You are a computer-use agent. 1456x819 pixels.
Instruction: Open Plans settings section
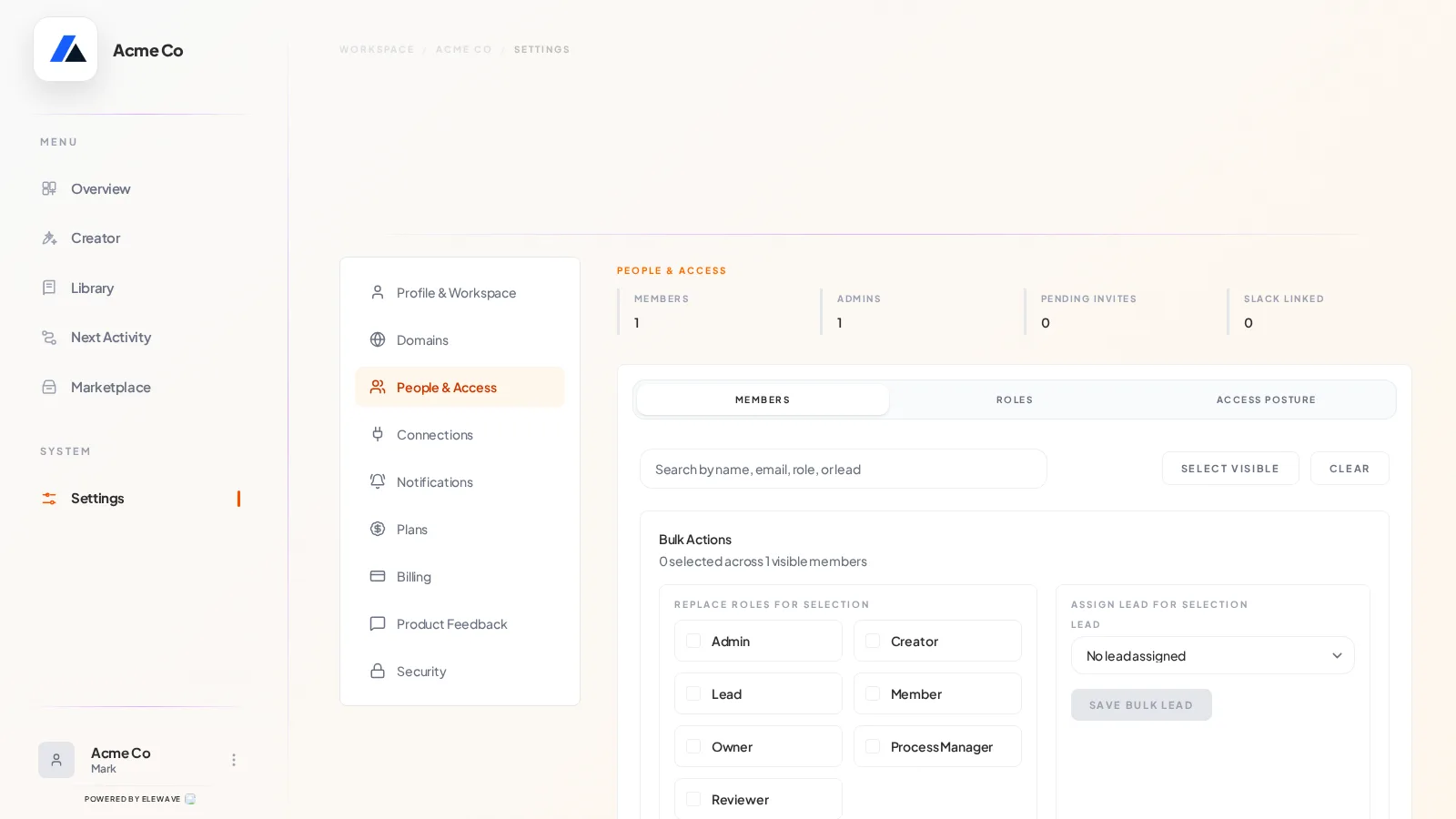(460, 529)
